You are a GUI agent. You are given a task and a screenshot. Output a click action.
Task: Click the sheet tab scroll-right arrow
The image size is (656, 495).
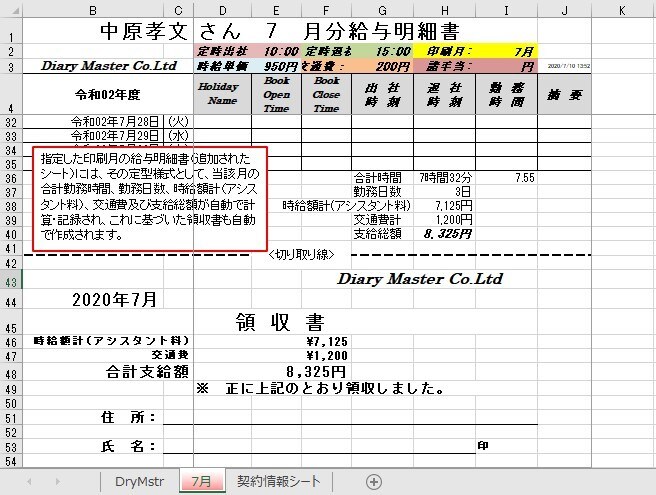coord(58,482)
